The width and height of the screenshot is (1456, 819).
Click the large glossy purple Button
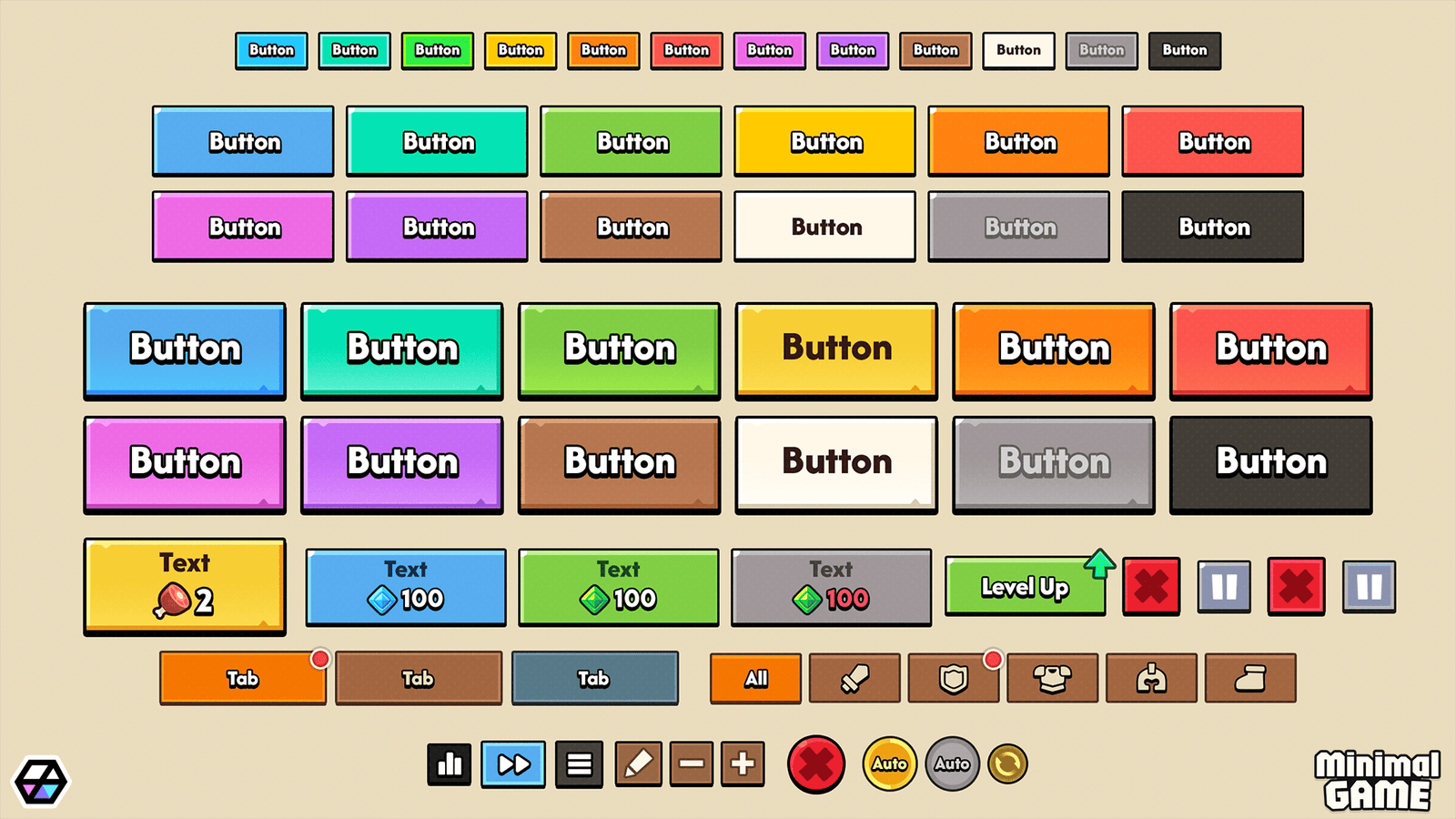(x=402, y=465)
